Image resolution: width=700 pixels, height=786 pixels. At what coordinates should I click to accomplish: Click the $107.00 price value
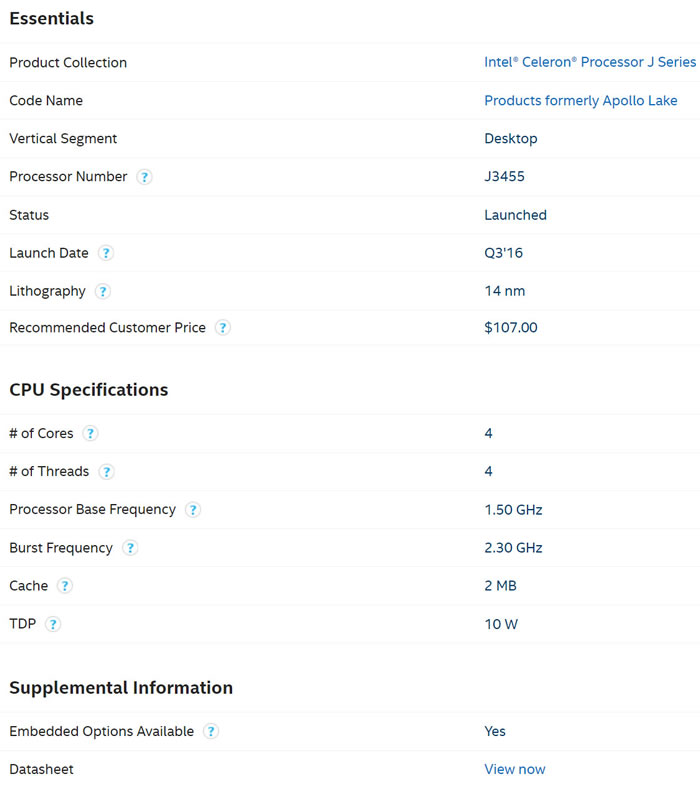point(510,327)
